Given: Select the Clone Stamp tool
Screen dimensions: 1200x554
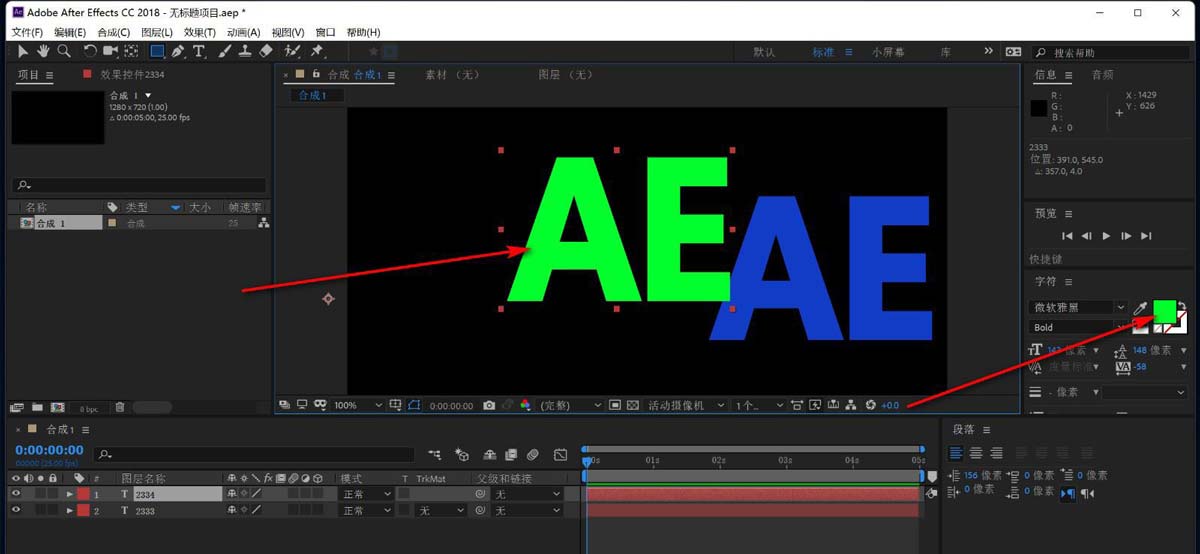Looking at the screenshot, I should point(245,51).
